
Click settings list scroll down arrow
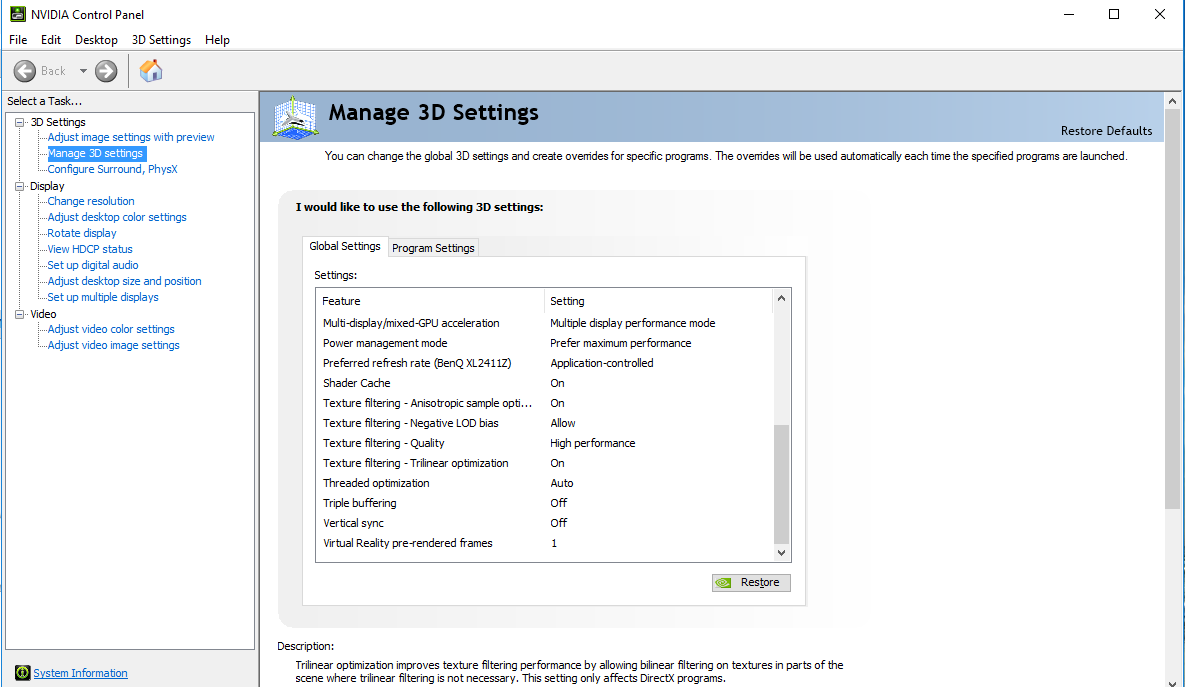pos(781,552)
